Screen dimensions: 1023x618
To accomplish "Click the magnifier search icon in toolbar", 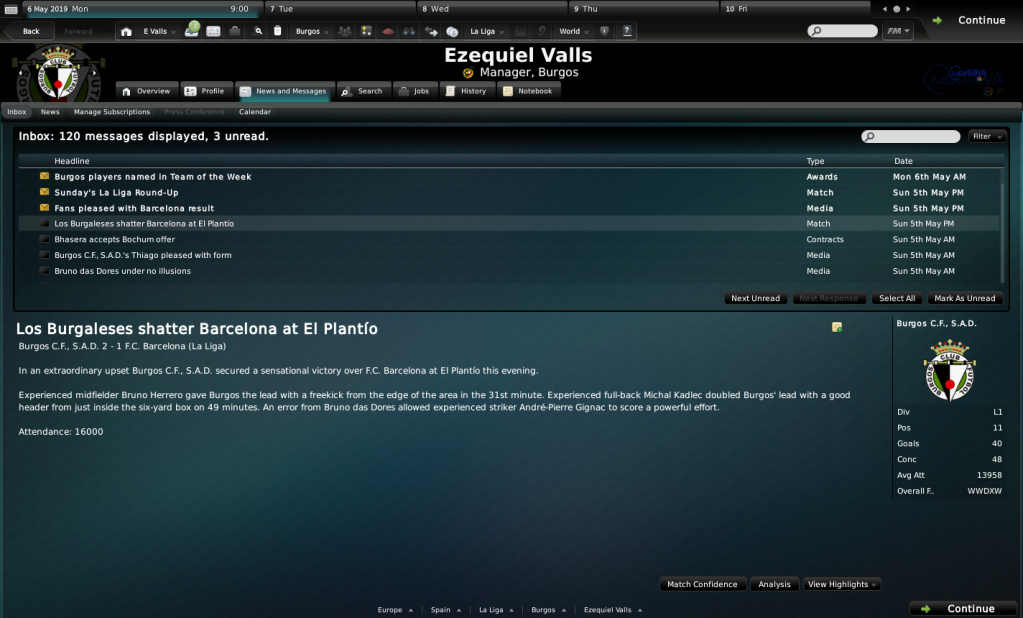I will (258, 31).
